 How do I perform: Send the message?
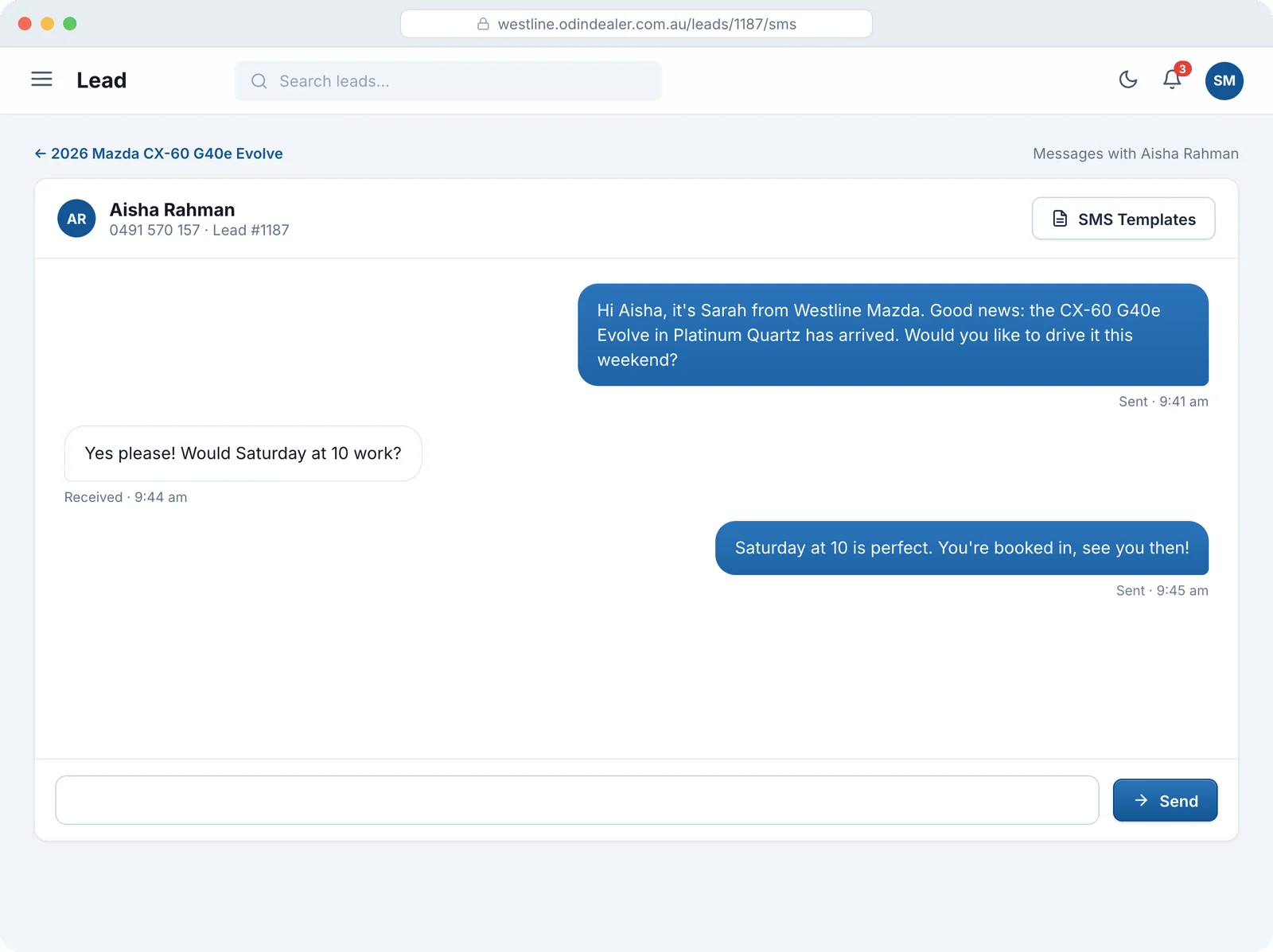click(x=1165, y=800)
